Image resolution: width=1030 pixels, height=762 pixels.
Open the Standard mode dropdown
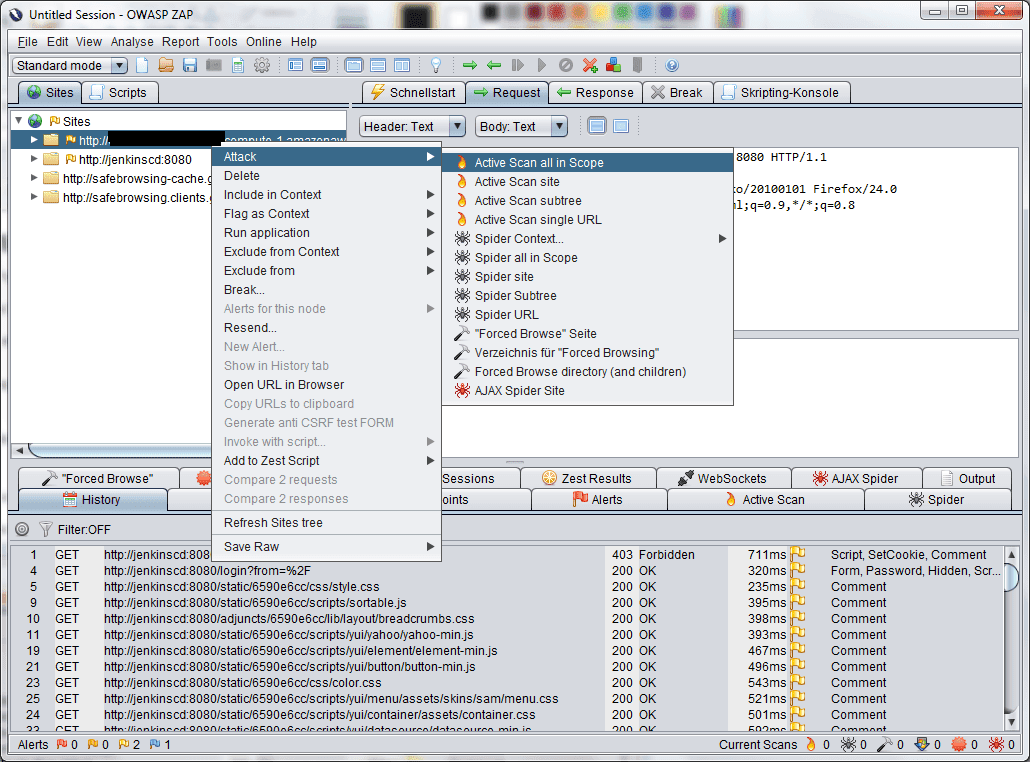(70, 66)
